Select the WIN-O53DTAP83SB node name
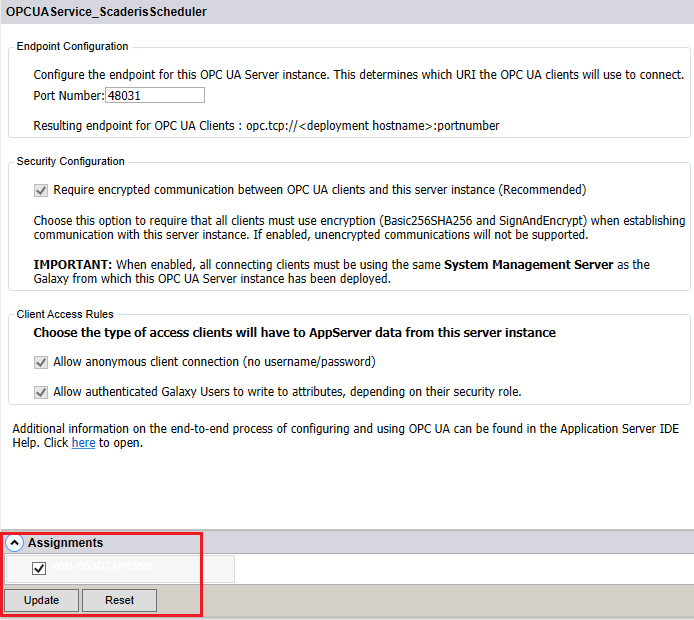 coord(103,568)
